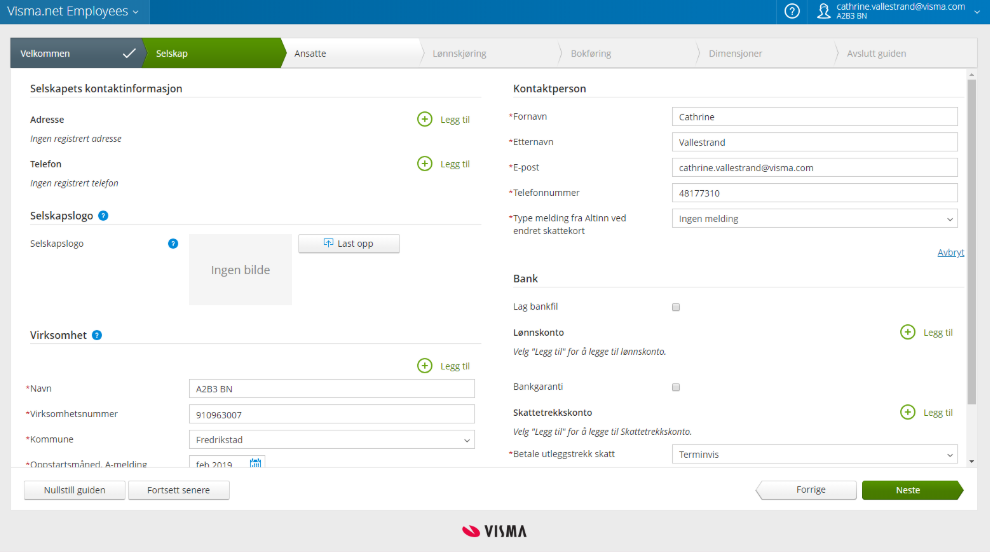
Task: Click the 'Selskapets kontaktinformasjon' heading
Action: click(106, 88)
